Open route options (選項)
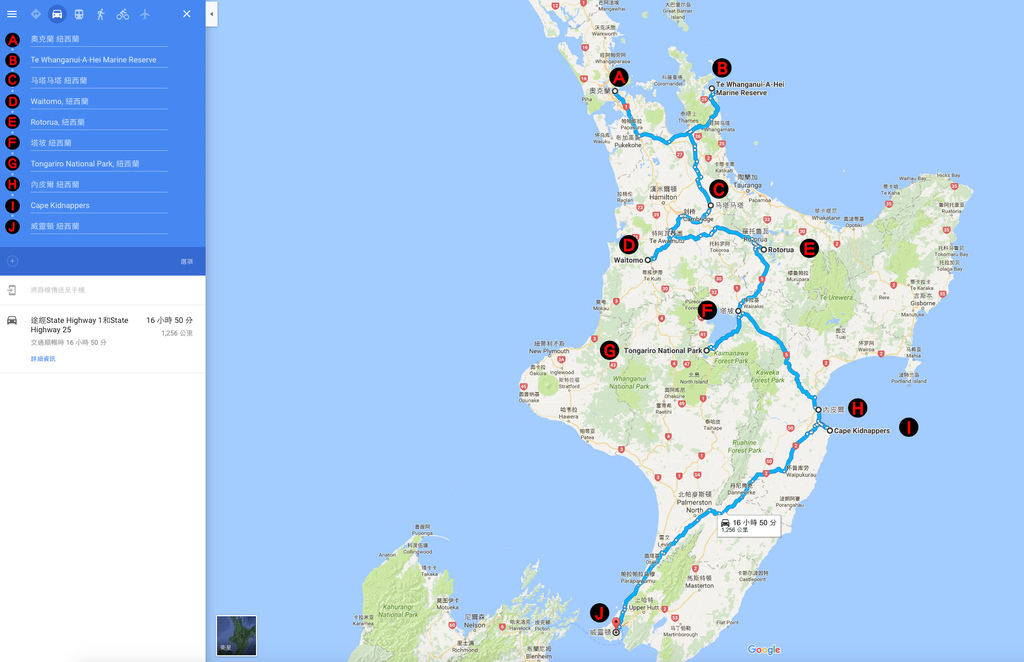The image size is (1024, 662). pos(187,261)
